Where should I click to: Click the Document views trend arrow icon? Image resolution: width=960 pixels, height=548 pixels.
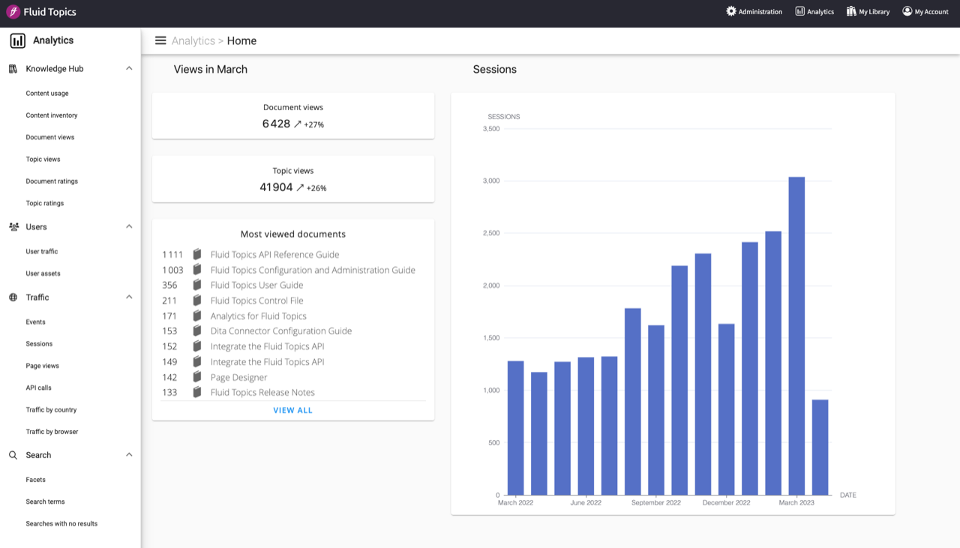tap(298, 124)
